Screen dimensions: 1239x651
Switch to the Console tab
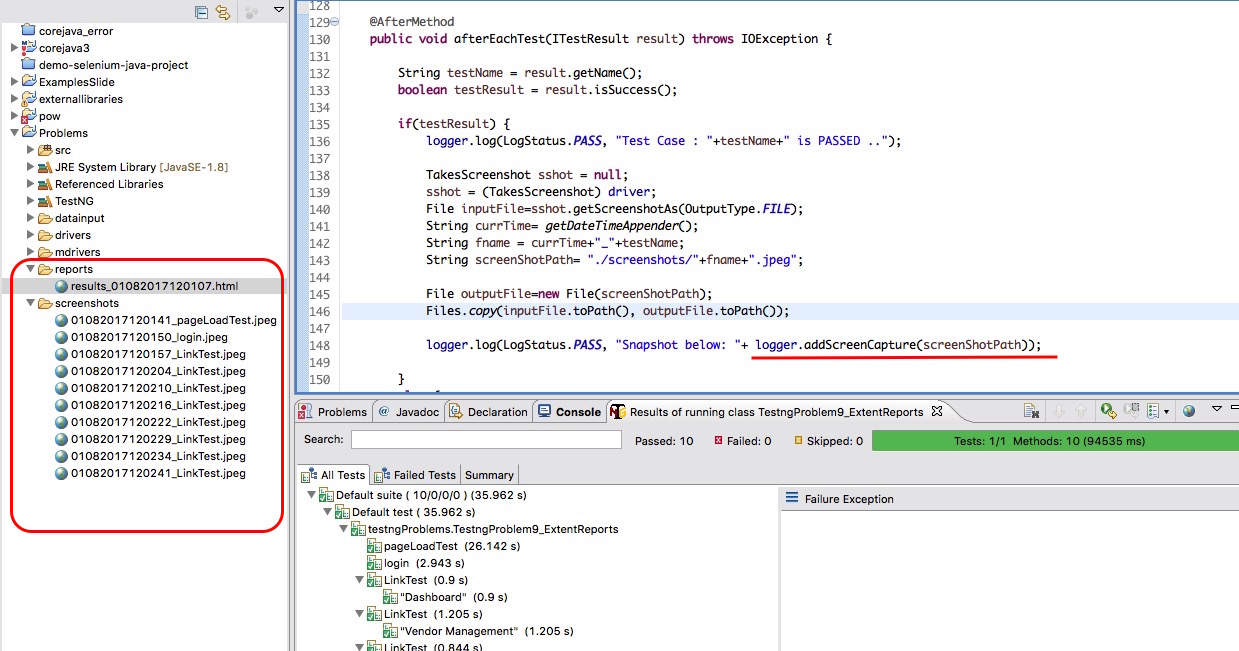pos(569,411)
